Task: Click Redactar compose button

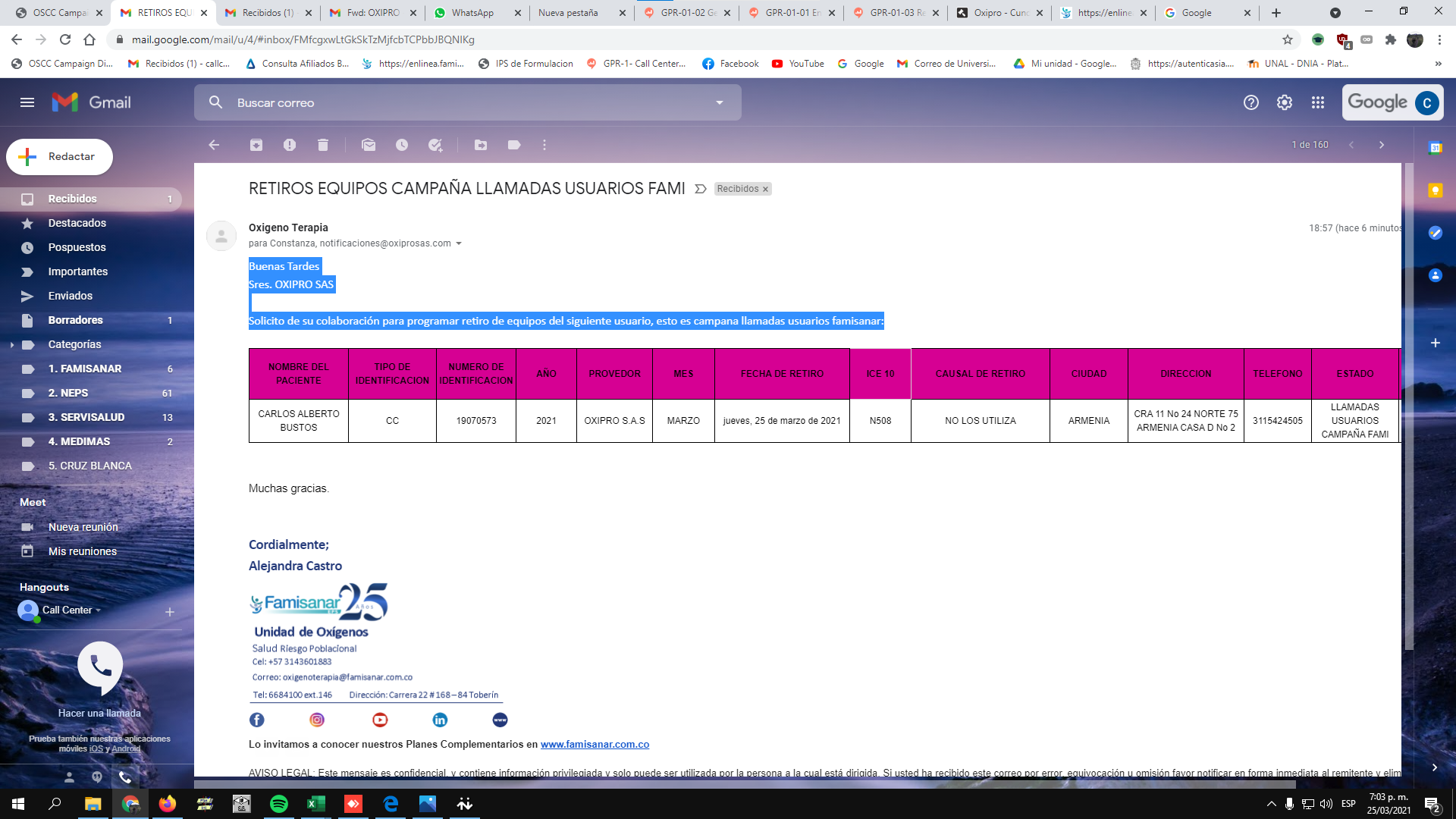Action: (59, 157)
